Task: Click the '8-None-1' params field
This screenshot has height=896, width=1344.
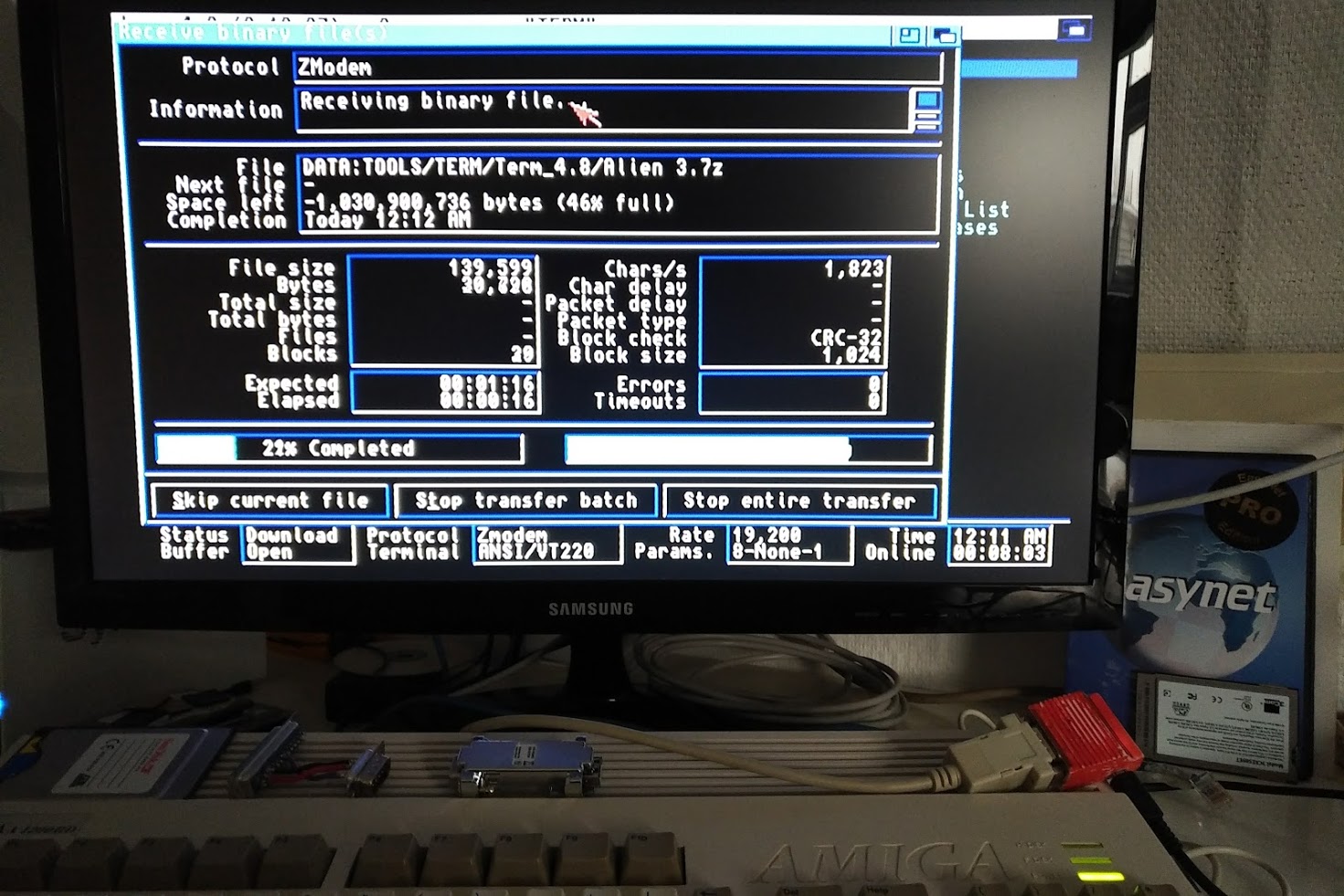Action: 778,553
